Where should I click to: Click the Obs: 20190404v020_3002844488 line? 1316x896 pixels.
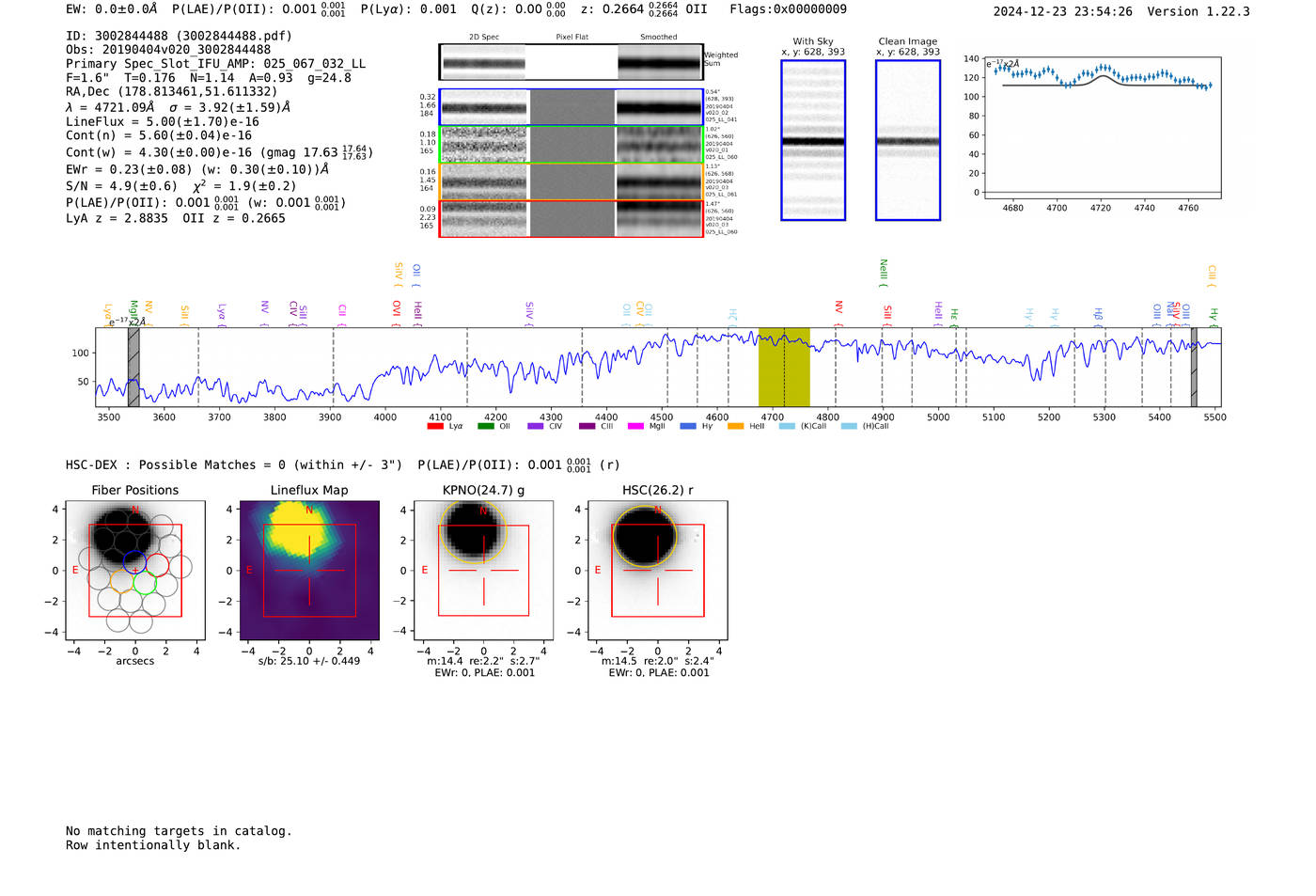[x=168, y=50]
